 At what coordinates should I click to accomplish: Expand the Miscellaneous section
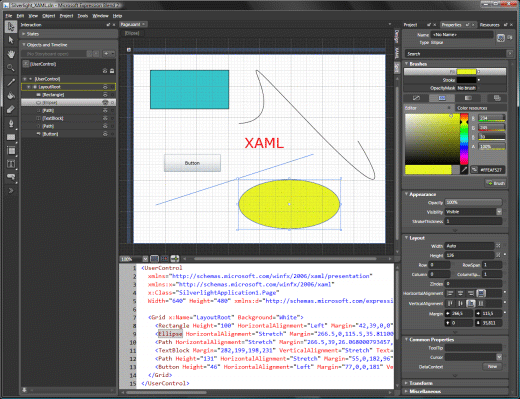pos(406,391)
